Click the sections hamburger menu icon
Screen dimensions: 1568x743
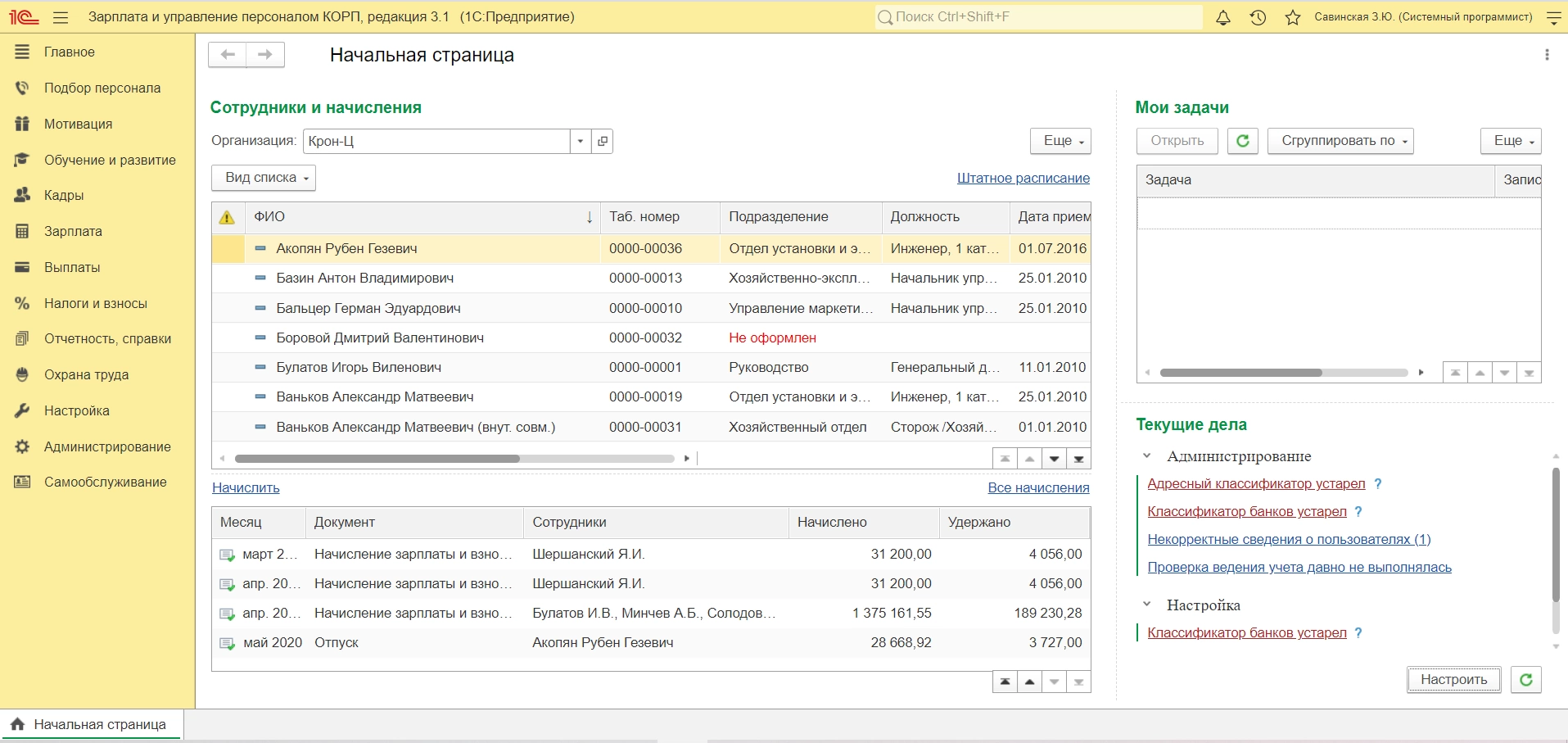(61, 17)
